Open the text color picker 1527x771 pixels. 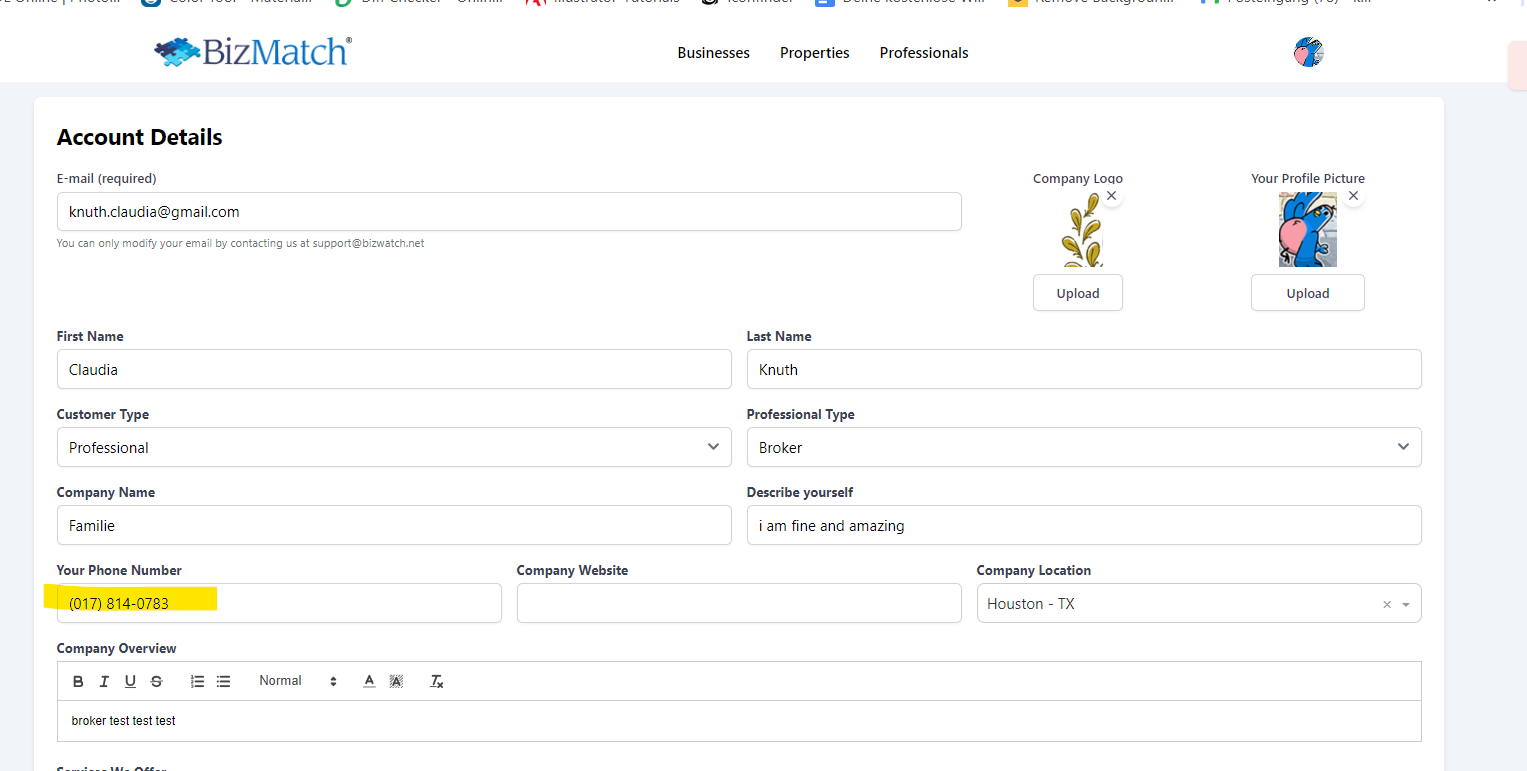369,681
